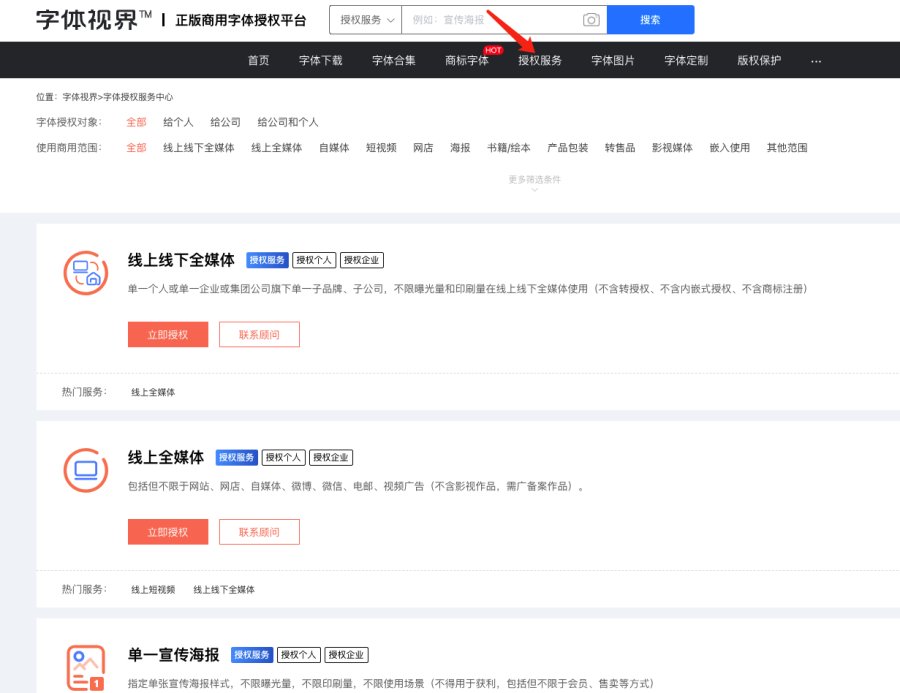
Task: Open the 授权服务 search type dropdown
Action: 366,20
